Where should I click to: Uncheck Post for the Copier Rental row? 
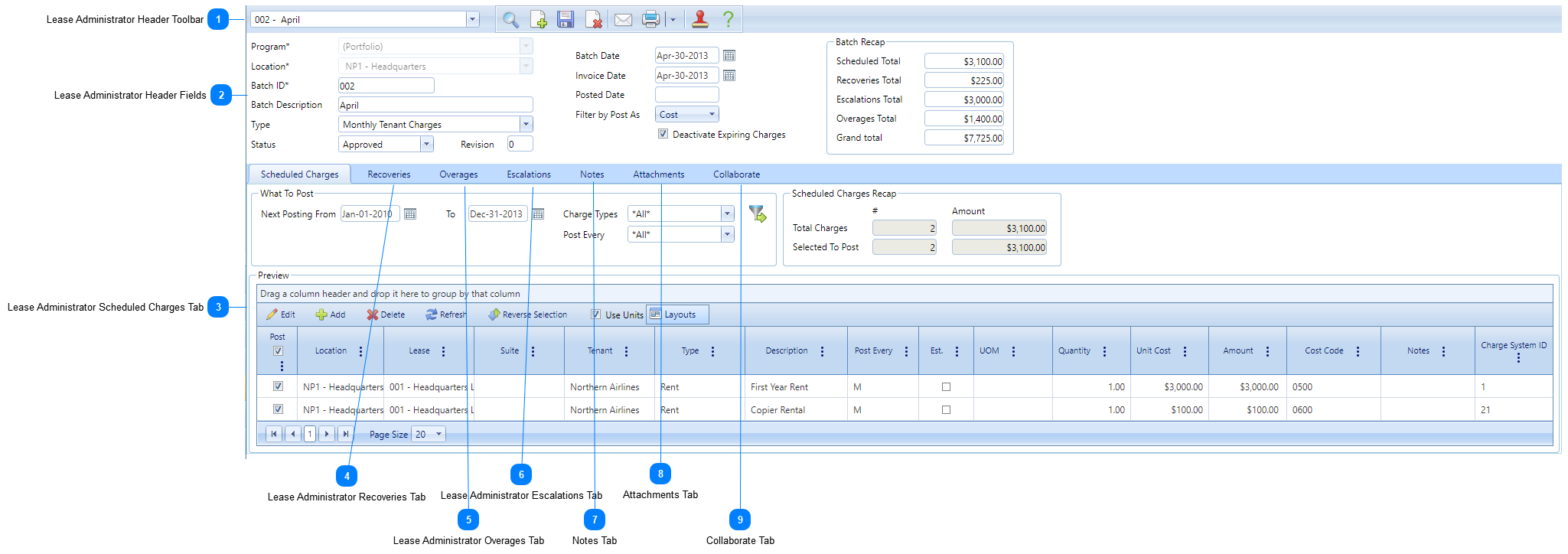278,409
